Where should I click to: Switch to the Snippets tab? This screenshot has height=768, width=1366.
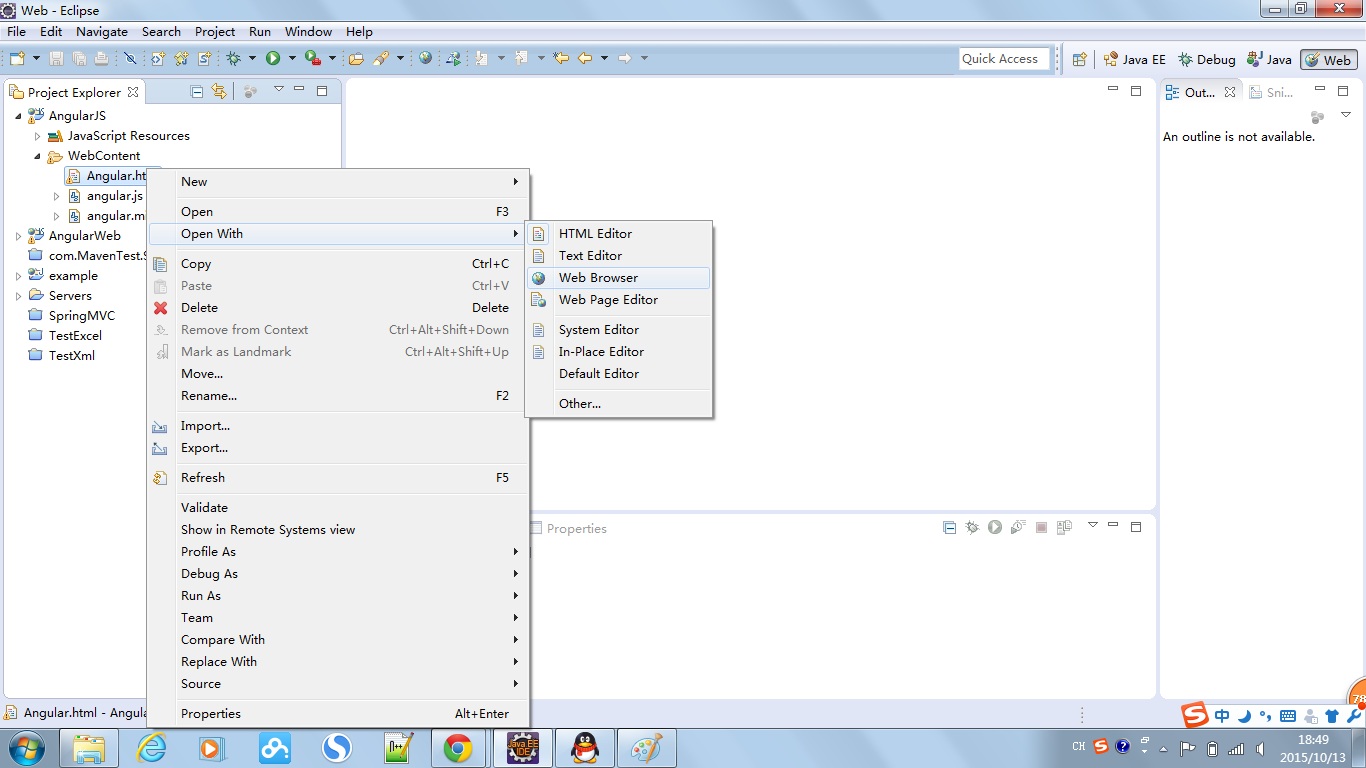[x=1270, y=92]
